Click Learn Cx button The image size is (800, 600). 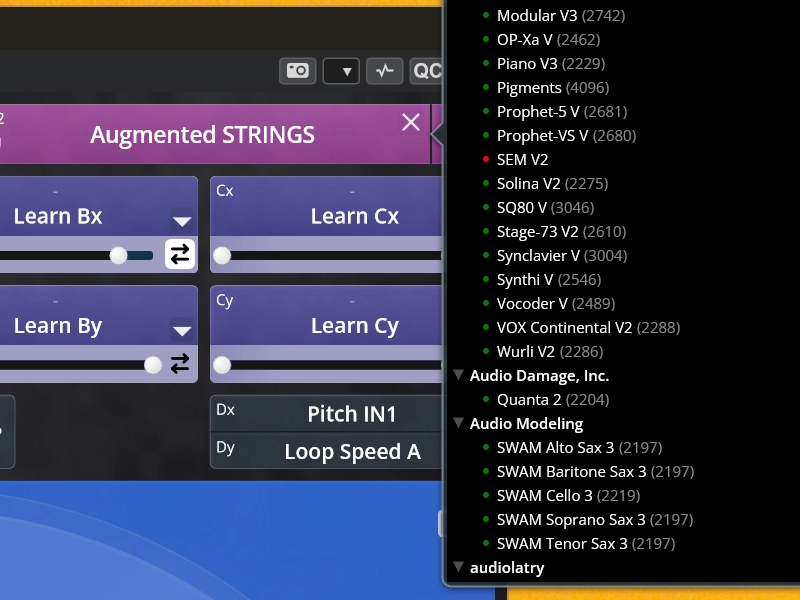pyautogui.click(x=355, y=216)
